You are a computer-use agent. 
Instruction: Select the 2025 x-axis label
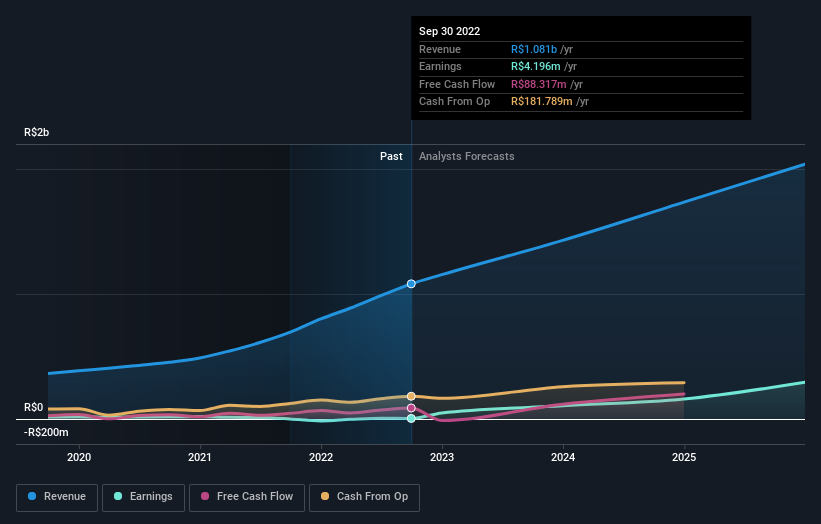pos(684,457)
